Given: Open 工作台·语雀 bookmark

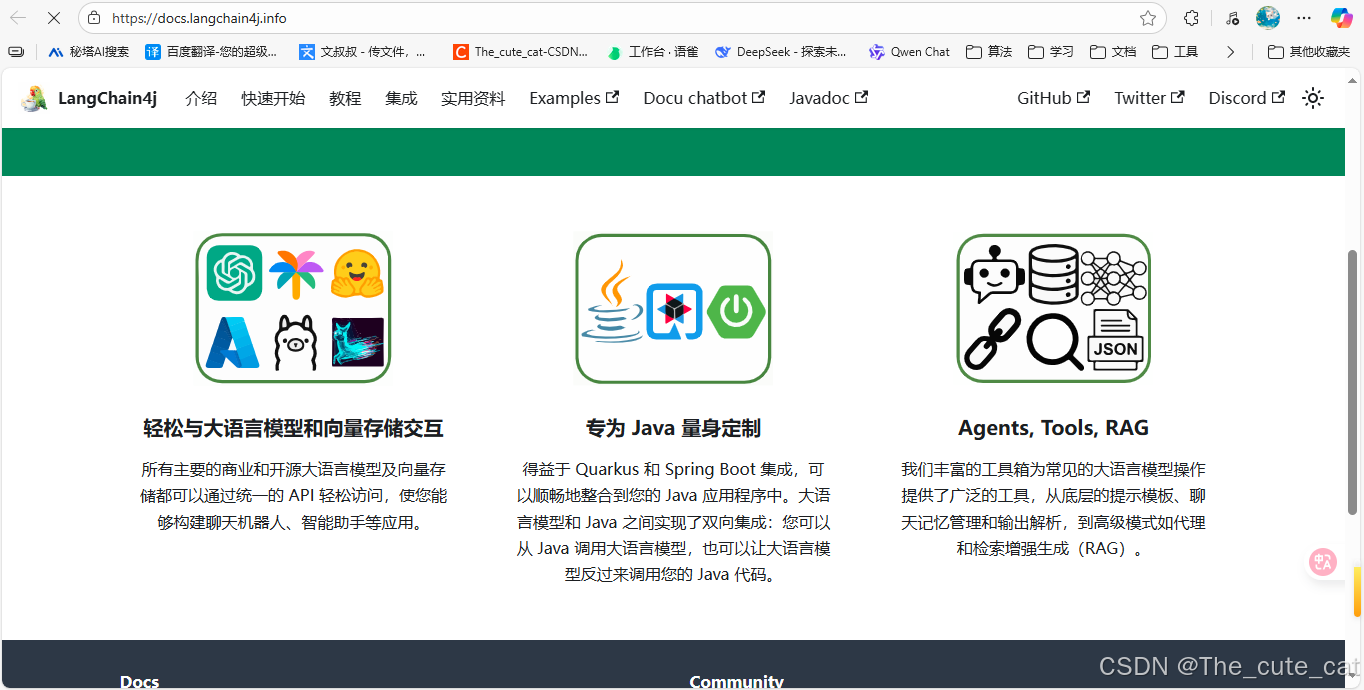Looking at the screenshot, I should [x=652, y=52].
